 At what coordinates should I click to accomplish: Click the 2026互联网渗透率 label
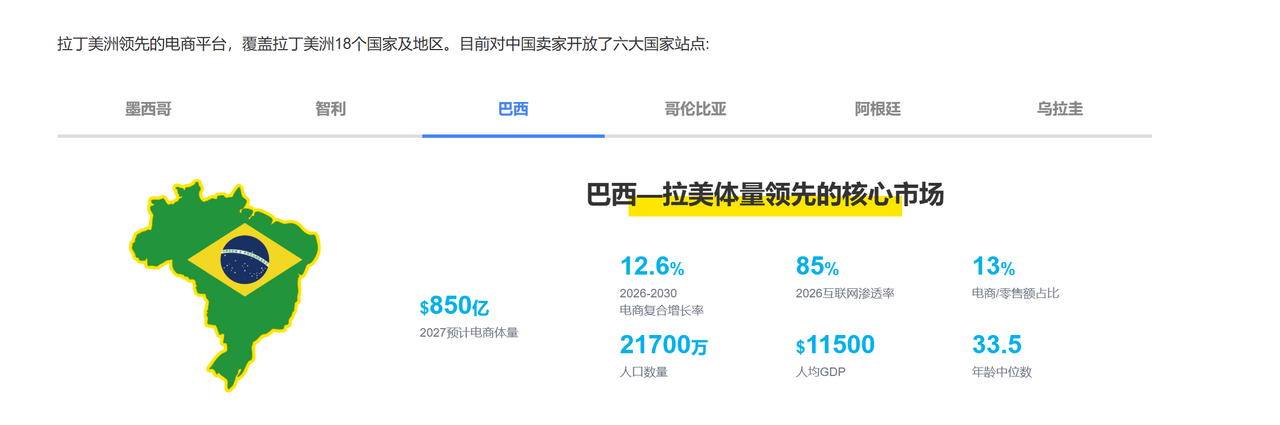tap(845, 293)
